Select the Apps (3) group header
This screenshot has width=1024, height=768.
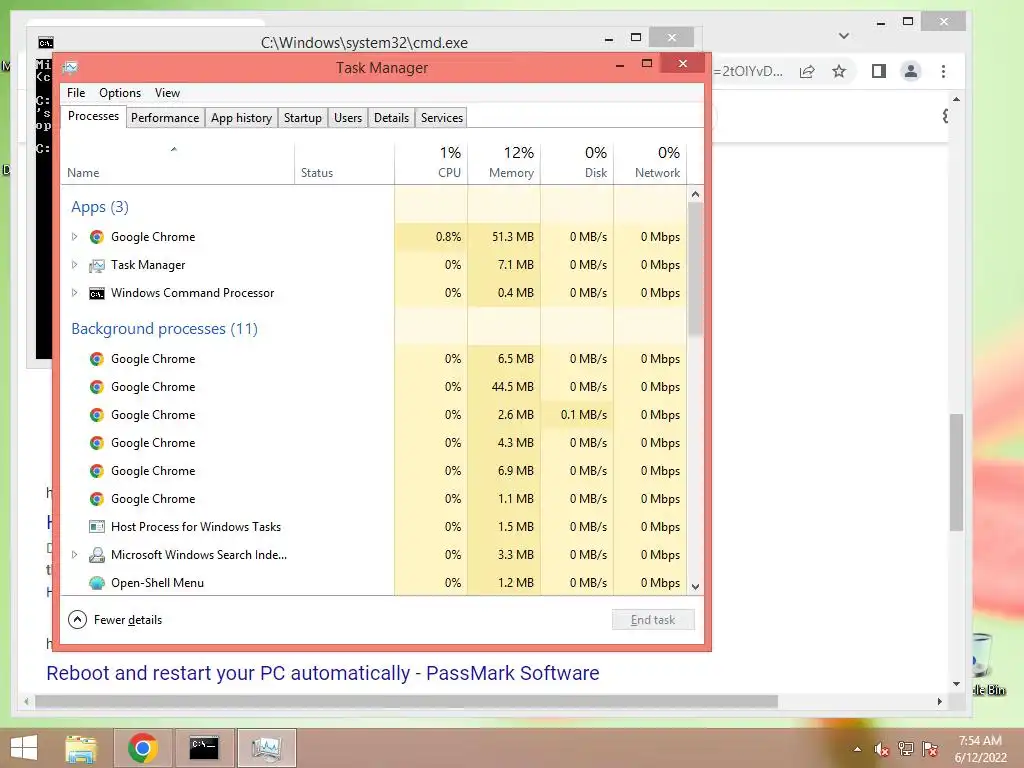(x=100, y=207)
